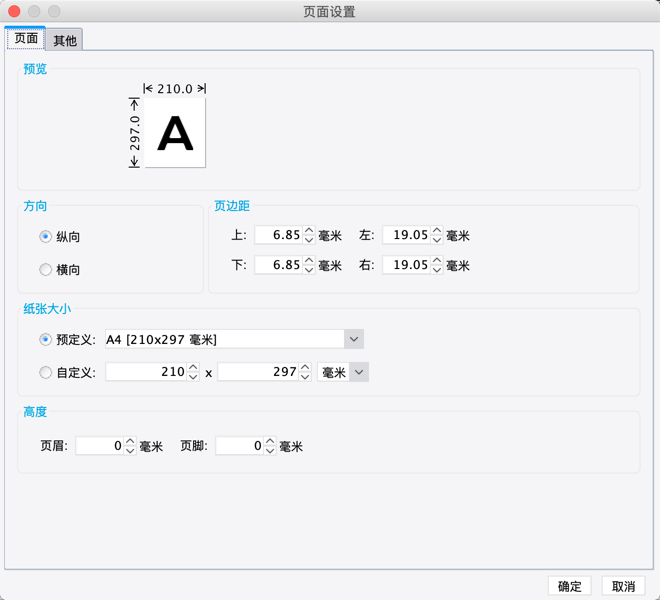Increase the 下 margin with up arrow
The width and height of the screenshot is (660, 600).
click(x=309, y=261)
